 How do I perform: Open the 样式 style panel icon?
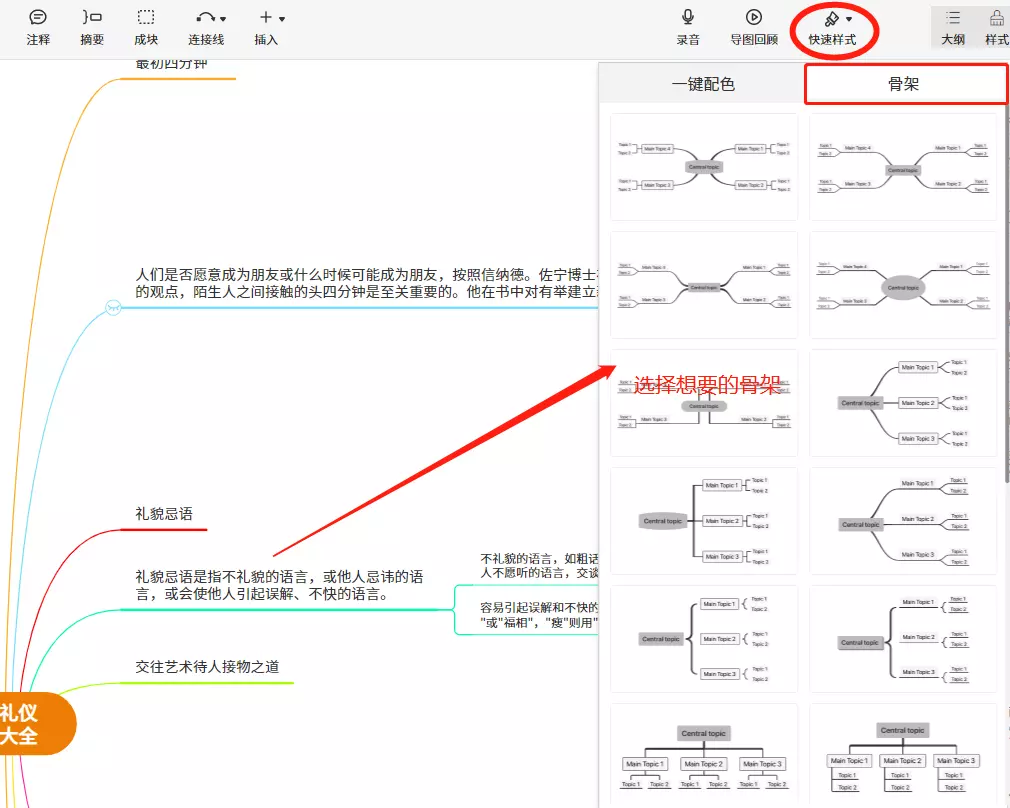pos(996,18)
